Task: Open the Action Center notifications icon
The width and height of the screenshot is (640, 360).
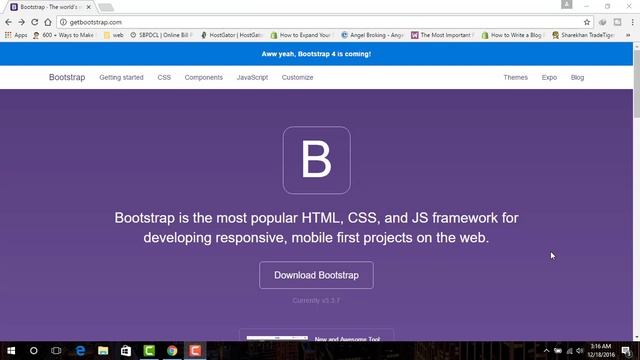Action: (627, 351)
